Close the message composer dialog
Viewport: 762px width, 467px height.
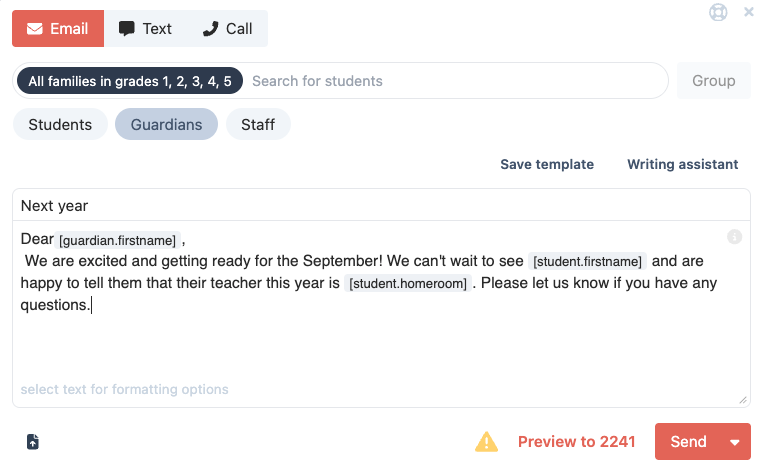[749, 13]
